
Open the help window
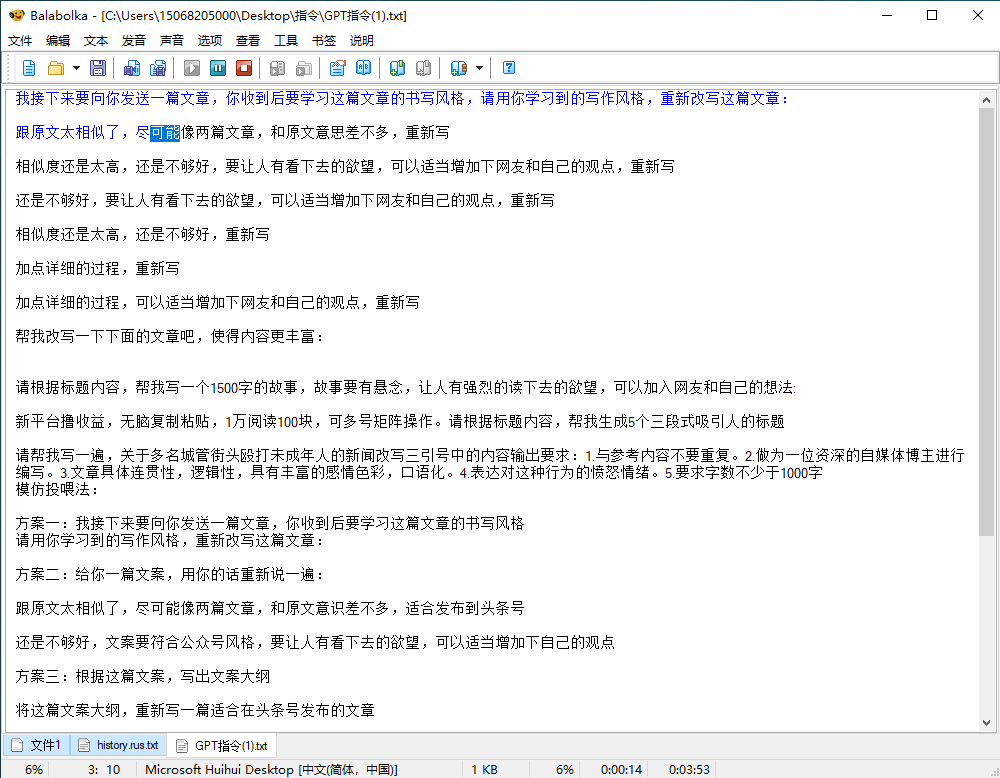(507, 68)
